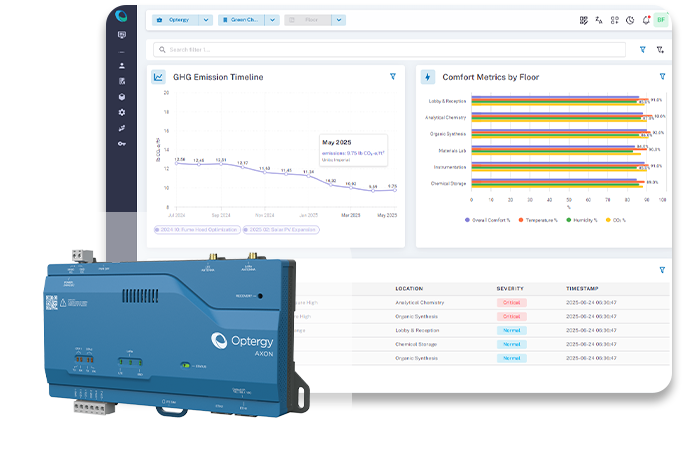The height and width of the screenshot is (454, 686).
Task: Click the filter icon on GHG Emission Timeline
Action: click(393, 77)
